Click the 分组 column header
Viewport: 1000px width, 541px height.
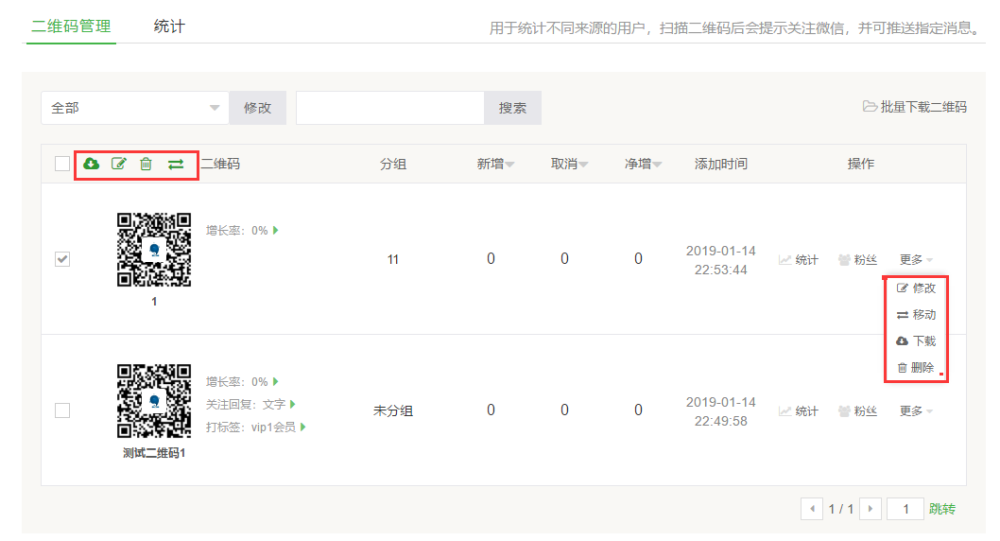tap(393, 164)
